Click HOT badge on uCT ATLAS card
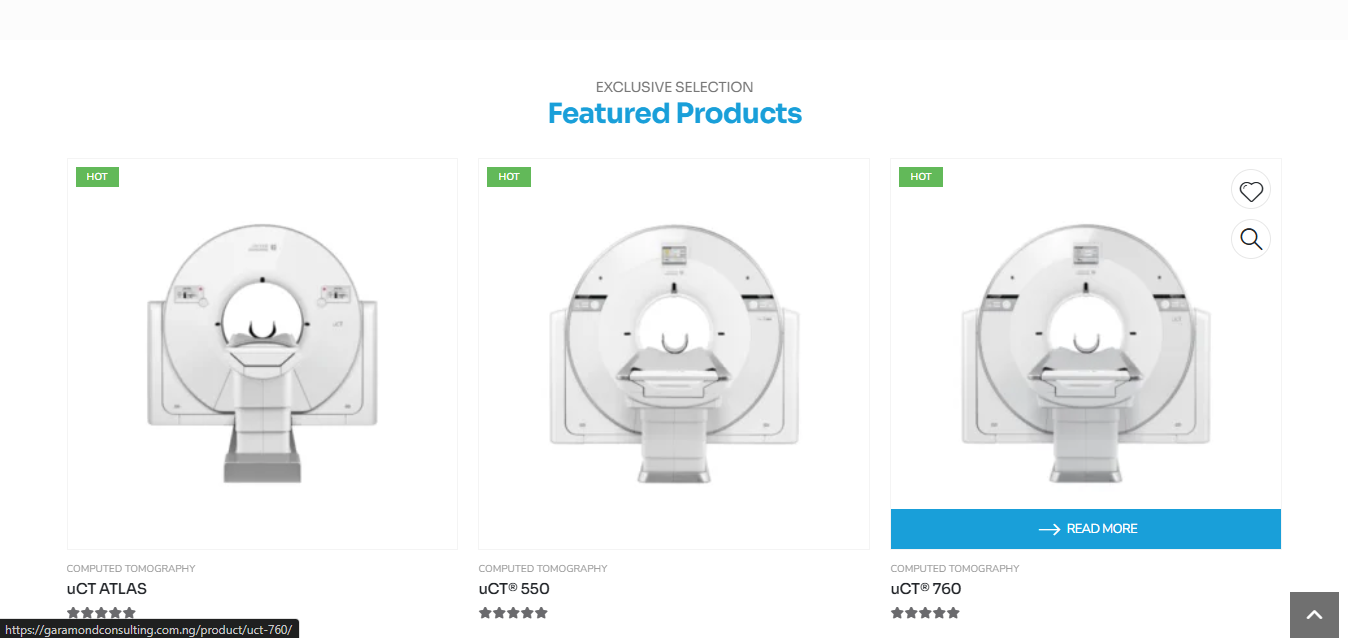The image size is (1348, 638). pyautogui.click(x=97, y=177)
